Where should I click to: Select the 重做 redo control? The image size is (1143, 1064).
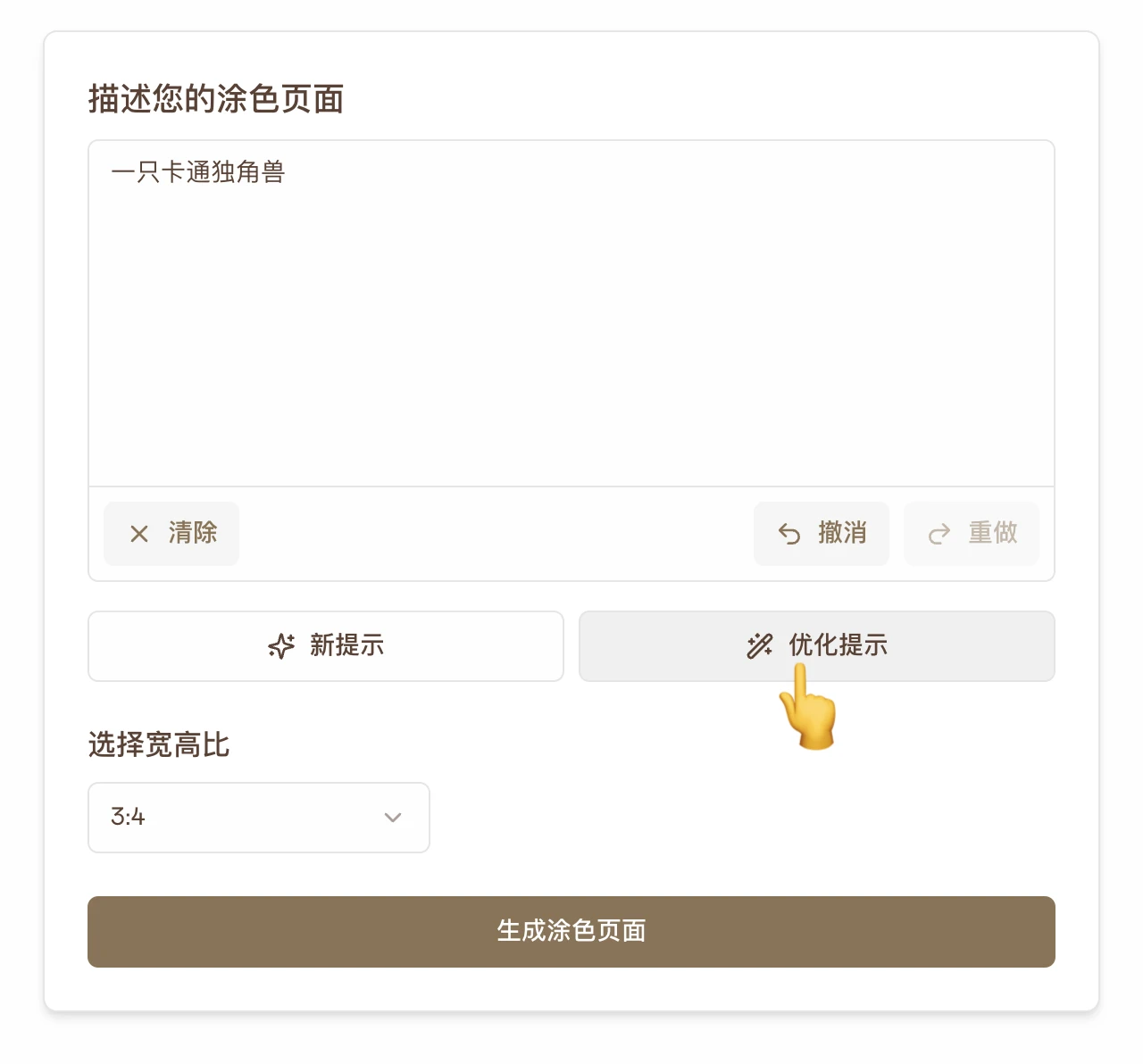click(x=971, y=533)
